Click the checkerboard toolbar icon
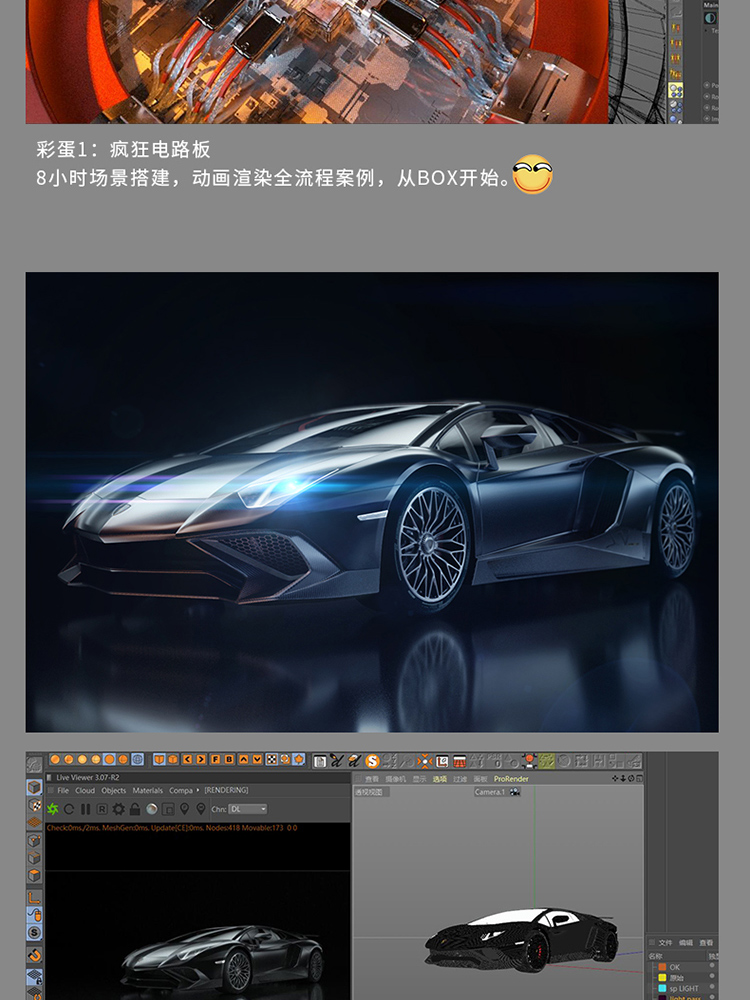This screenshot has width=750, height=1000. click(x=271, y=760)
